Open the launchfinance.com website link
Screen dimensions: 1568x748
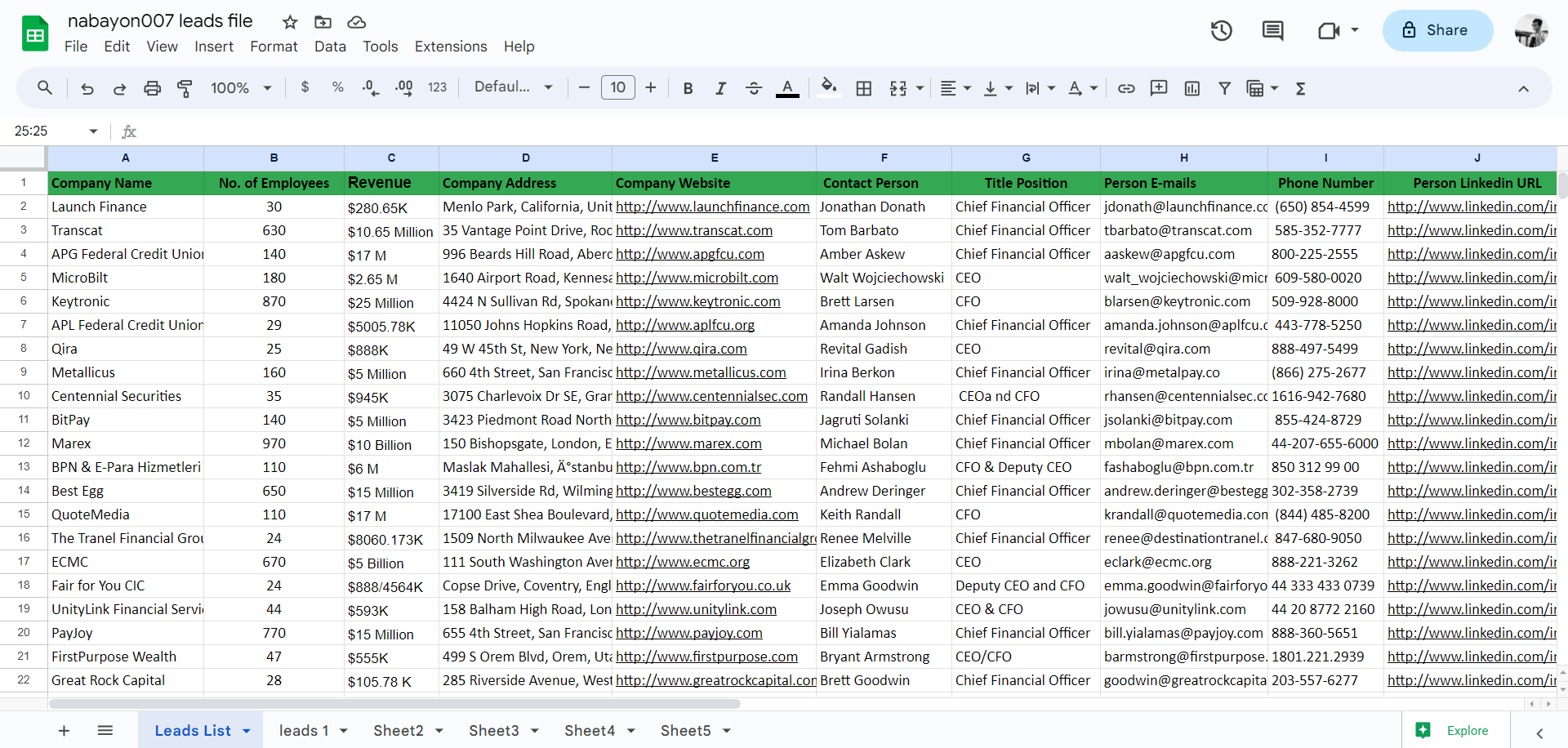coord(712,207)
